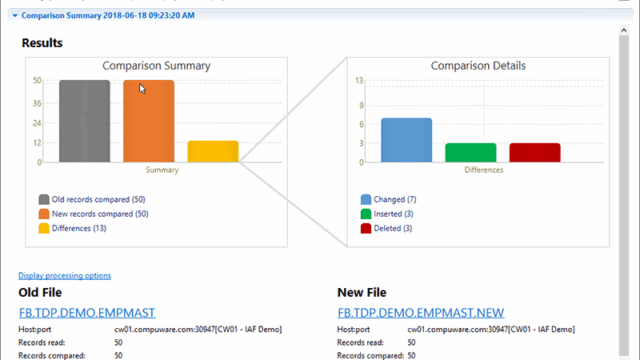Select 'Inserted (3)' legend text

click(393, 214)
